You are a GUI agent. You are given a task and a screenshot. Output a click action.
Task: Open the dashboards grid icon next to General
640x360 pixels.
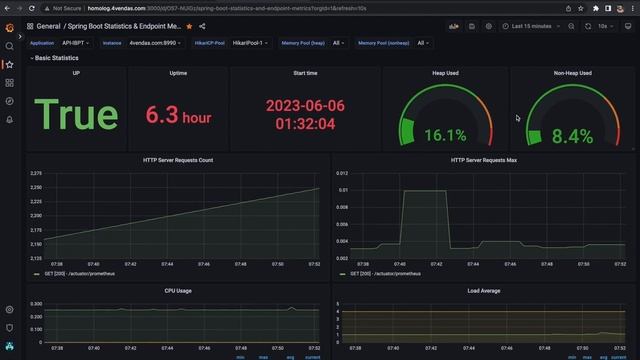coord(30,26)
